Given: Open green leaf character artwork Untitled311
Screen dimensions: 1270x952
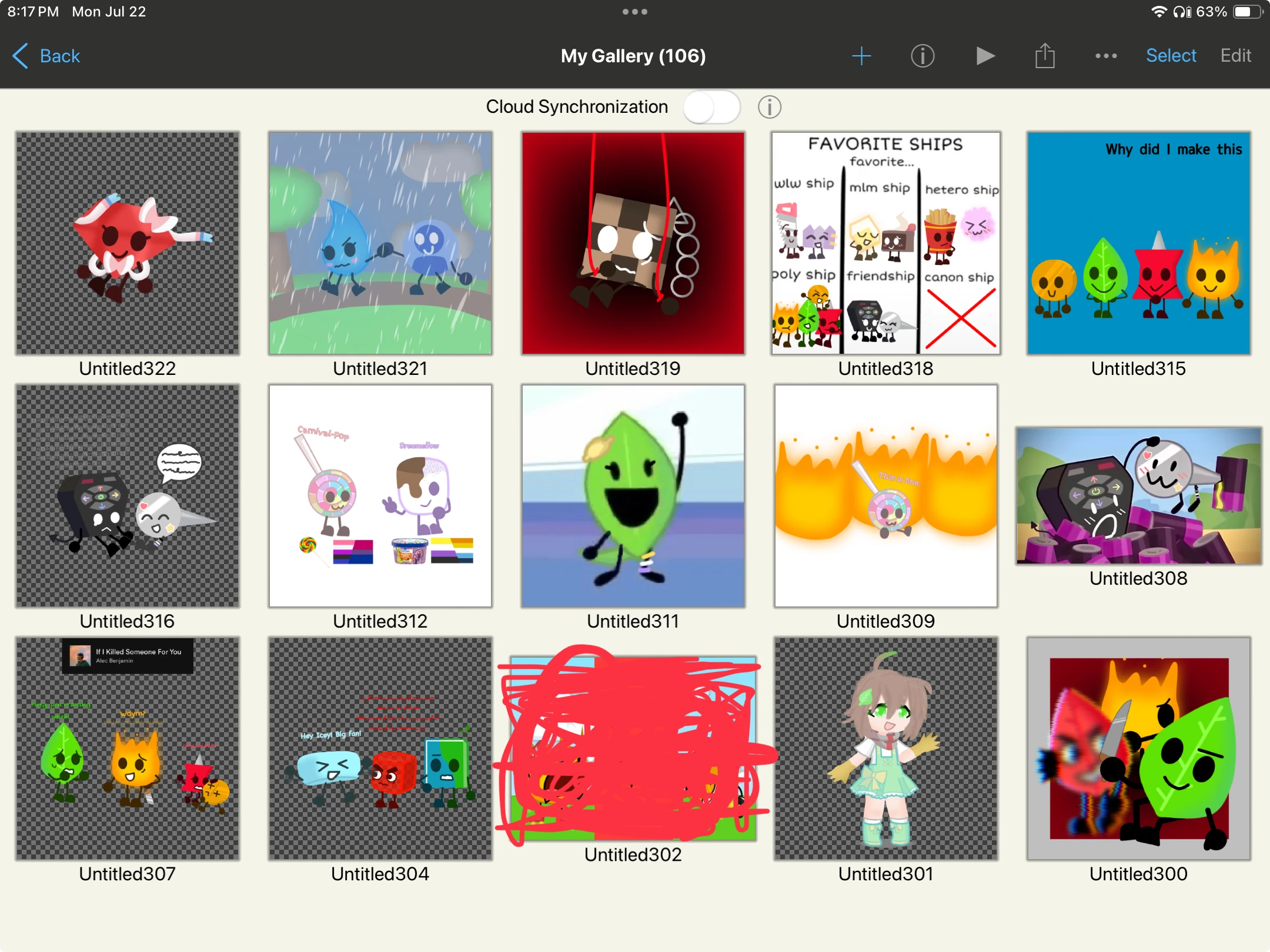Looking at the screenshot, I should coord(633,495).
